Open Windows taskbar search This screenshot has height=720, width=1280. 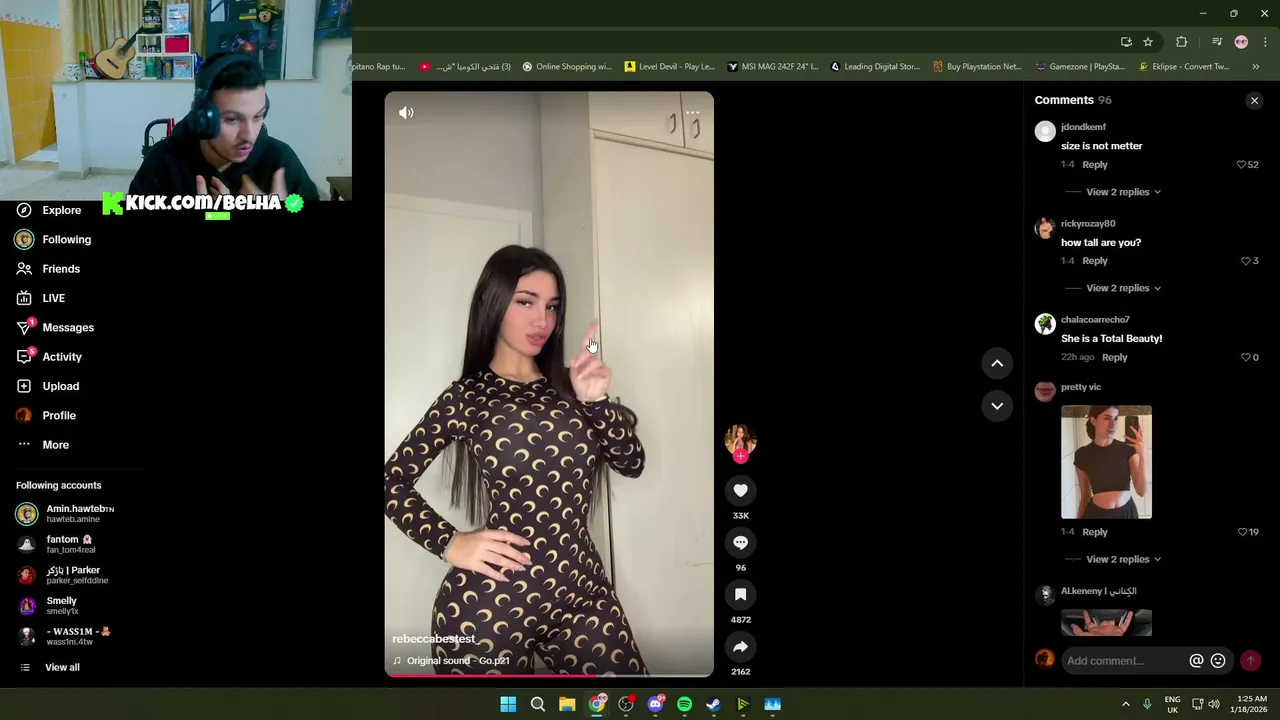pos(538,704)
